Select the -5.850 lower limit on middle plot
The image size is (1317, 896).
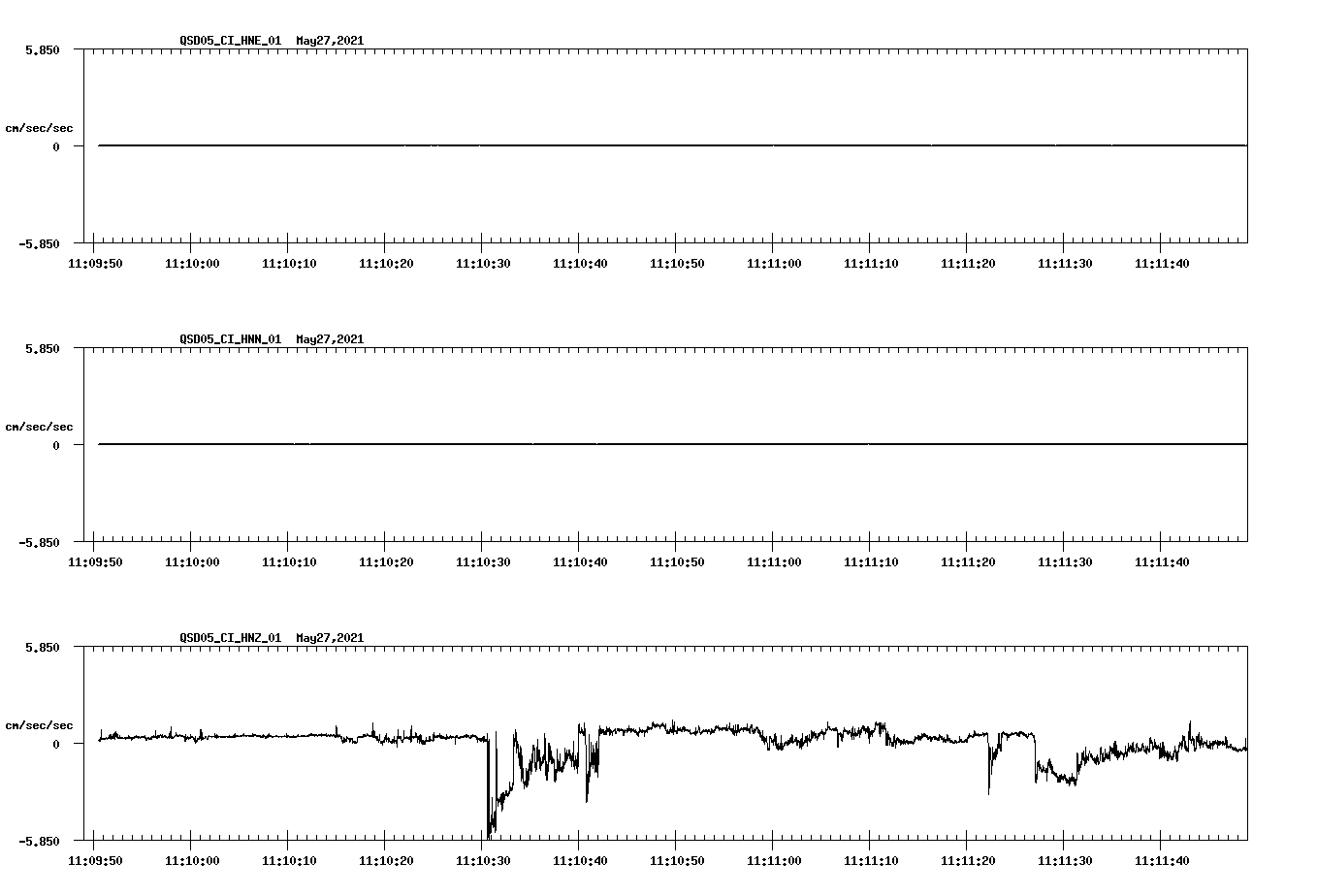click(x=39, y=542)
